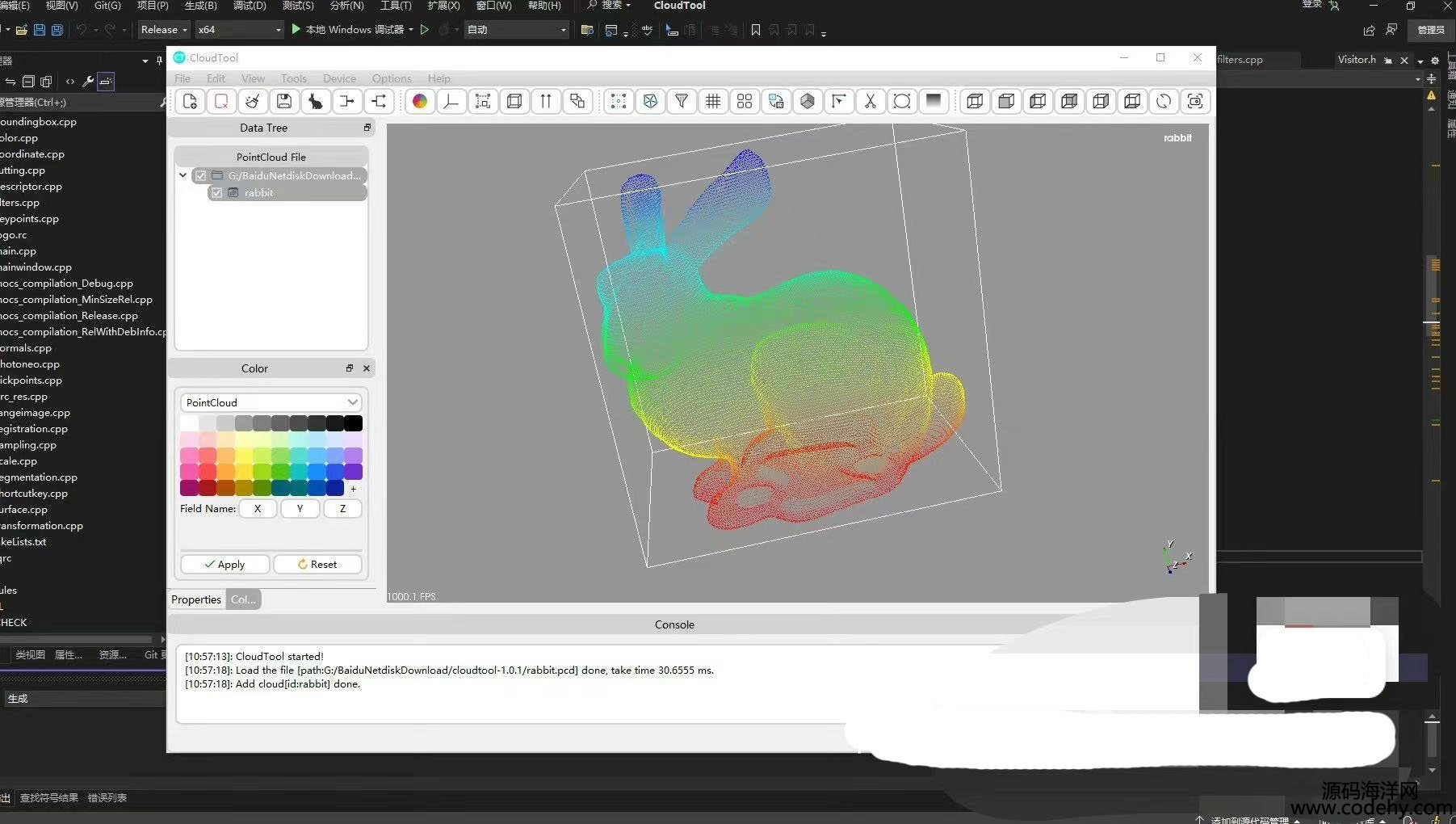Click the rabbit sample cloud icon

tap(316, 101)
